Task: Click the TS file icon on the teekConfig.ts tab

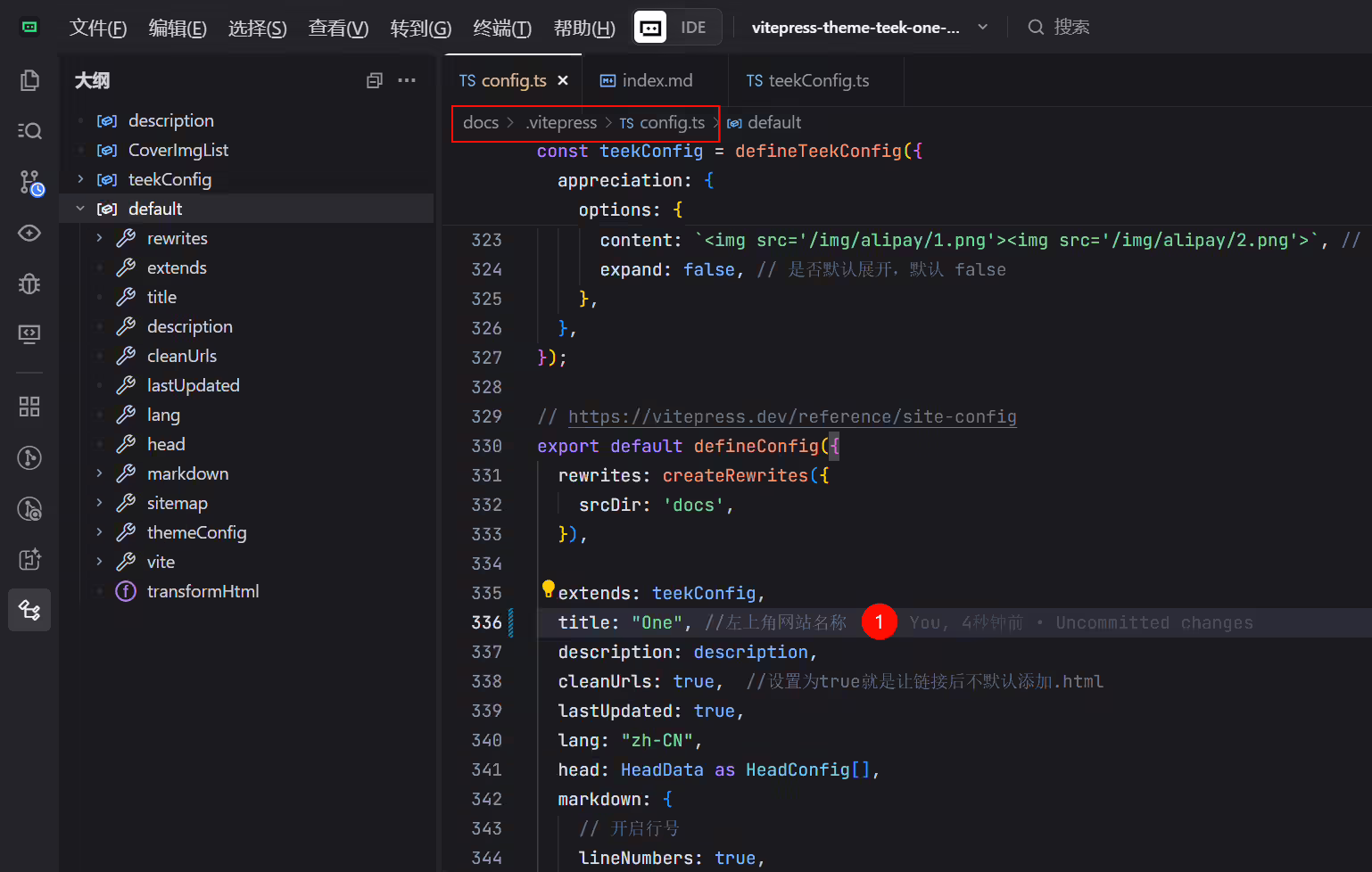Action: (x=754, y=80)
